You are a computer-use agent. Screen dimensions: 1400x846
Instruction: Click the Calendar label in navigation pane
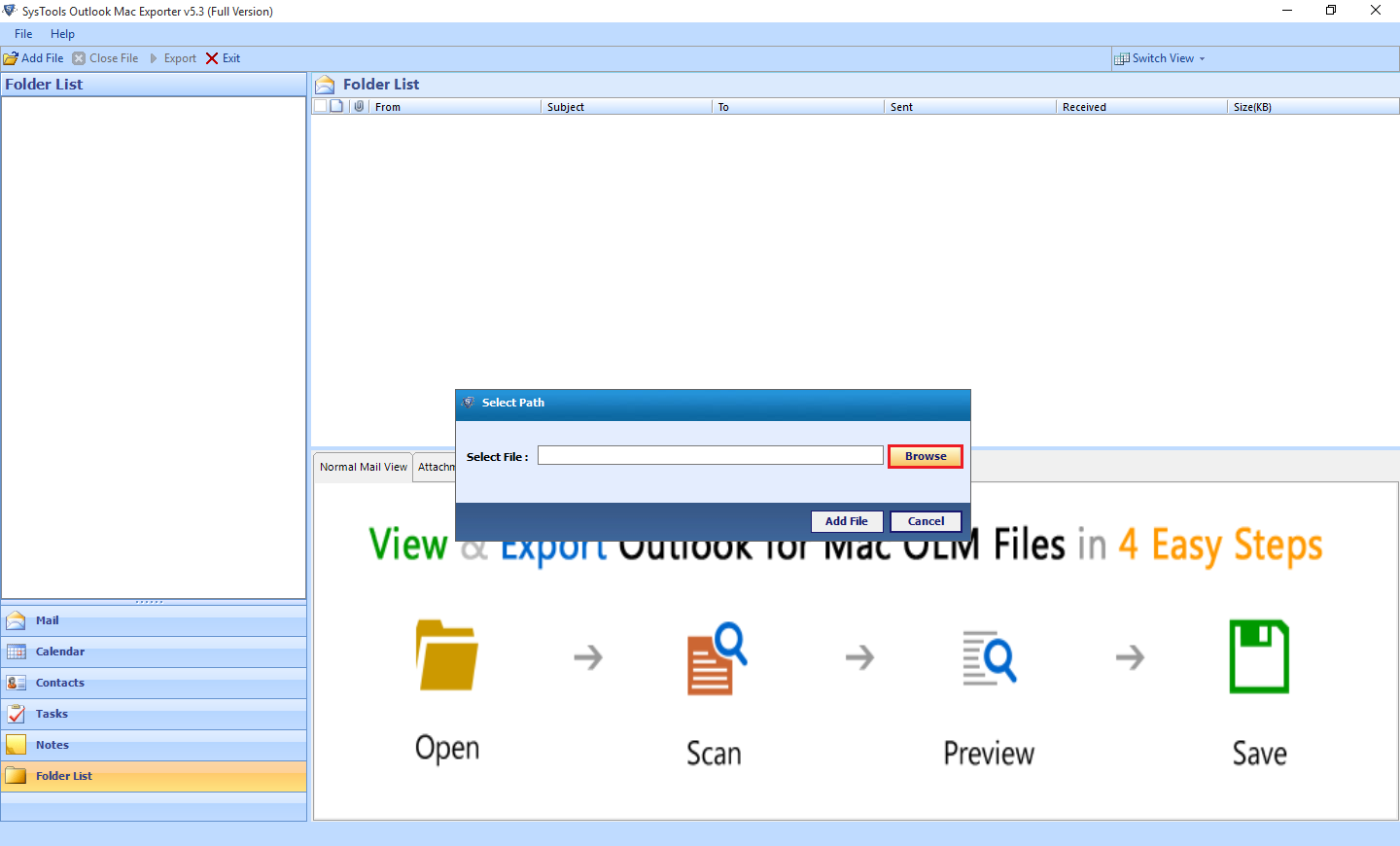60,652
